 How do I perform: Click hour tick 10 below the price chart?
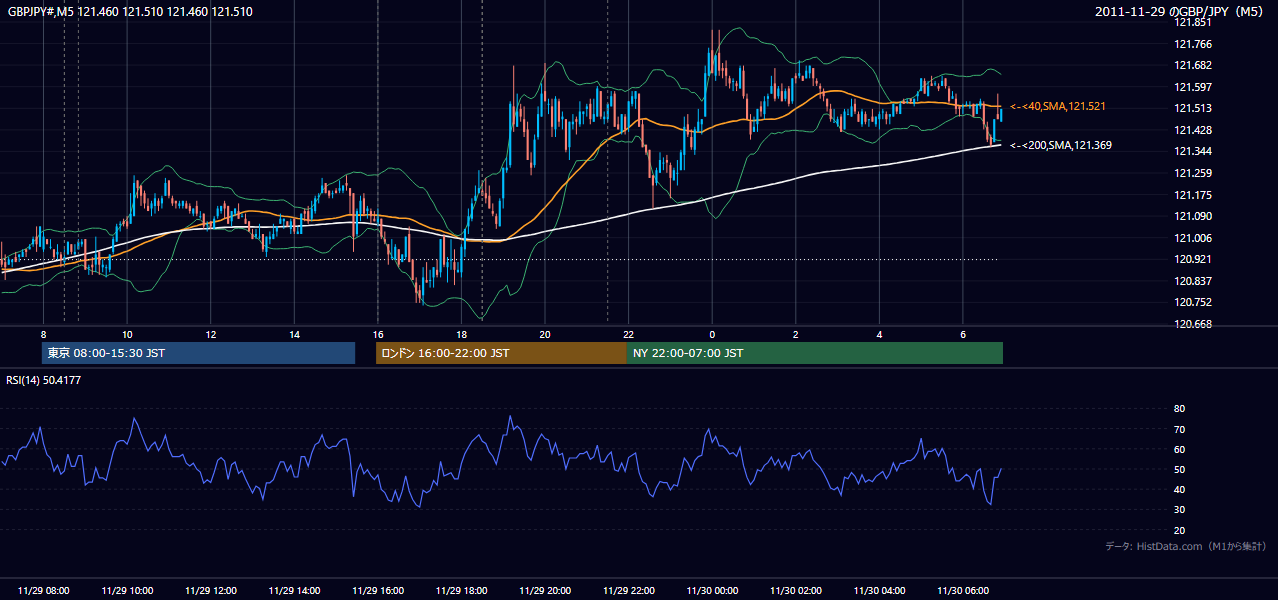click(127, 334)
